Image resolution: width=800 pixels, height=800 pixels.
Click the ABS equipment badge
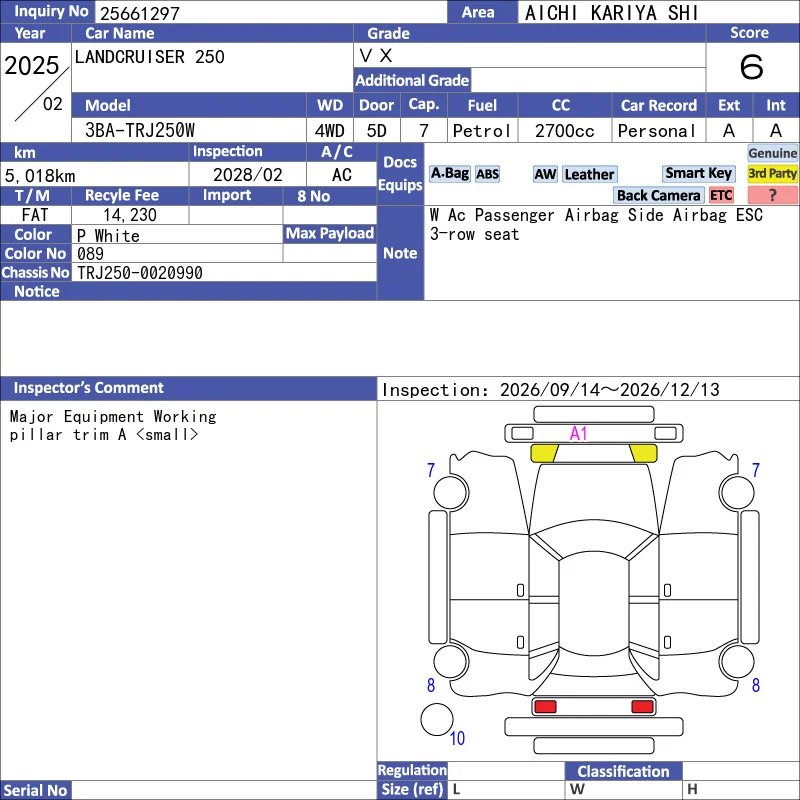[487, 174]
